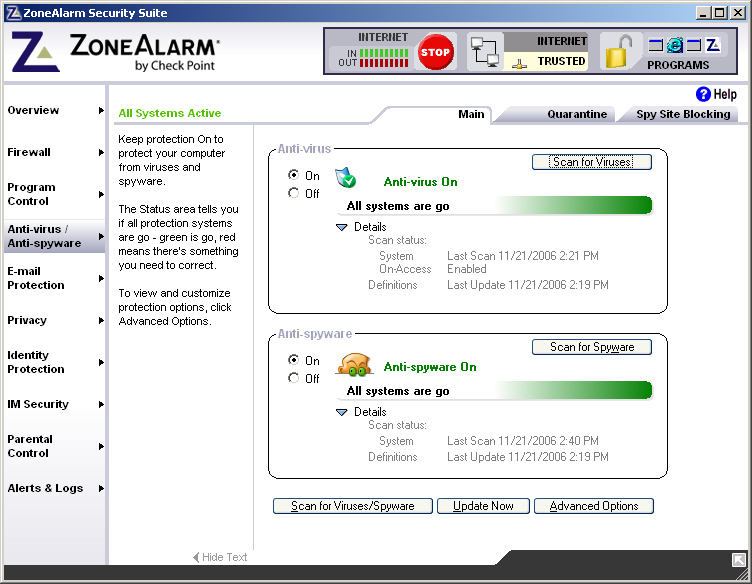Click the anti-virus shield checkmark icon

click(x=345, y=177)
